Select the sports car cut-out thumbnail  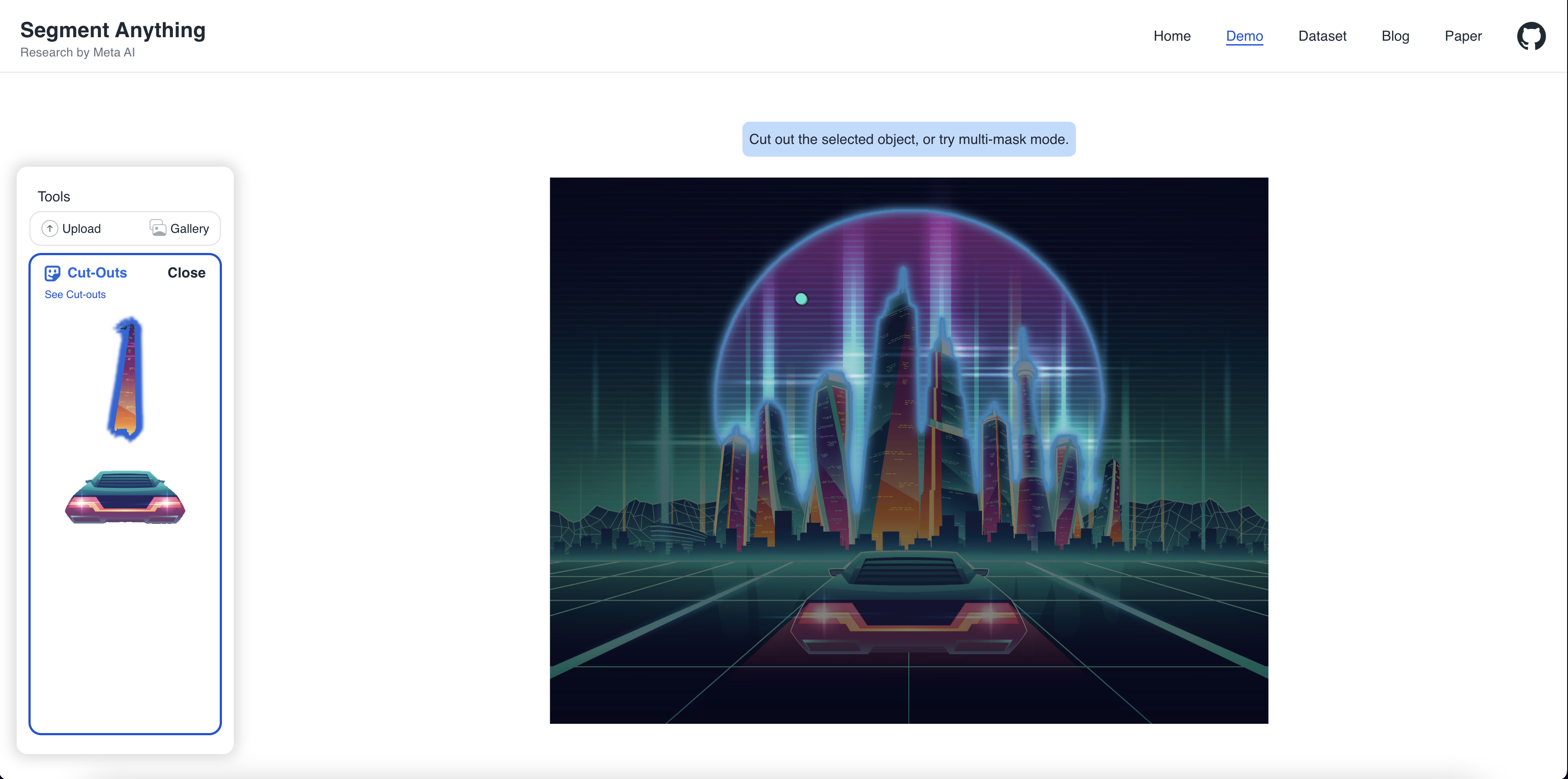click(125, 498)
